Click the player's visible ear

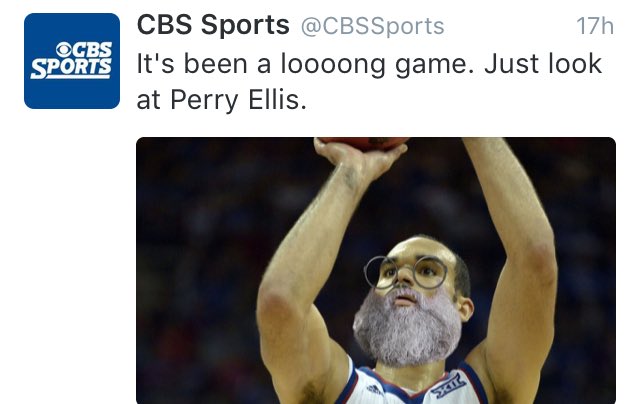pos(467,309)
